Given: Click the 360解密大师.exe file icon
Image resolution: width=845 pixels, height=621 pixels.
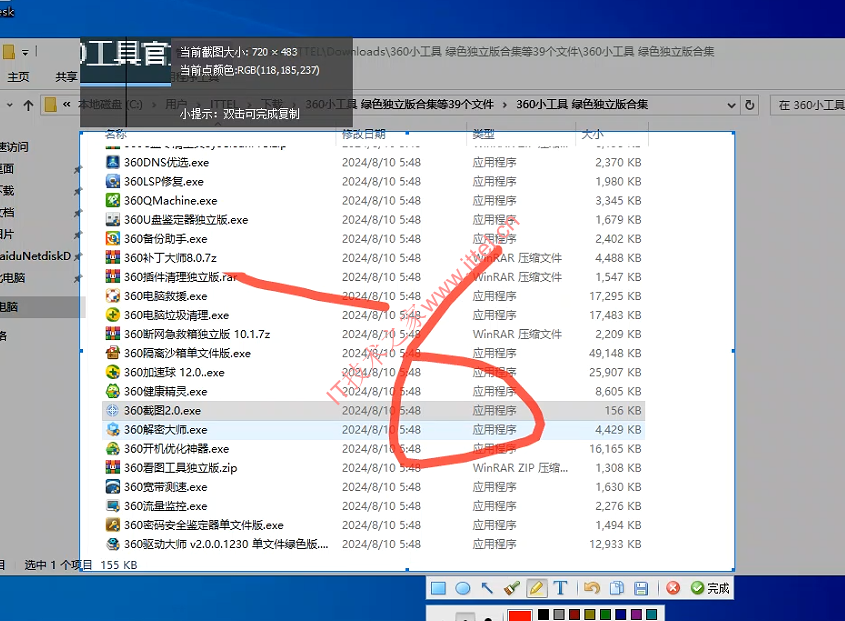Looking at the screenshot, I should pos(113,430).
